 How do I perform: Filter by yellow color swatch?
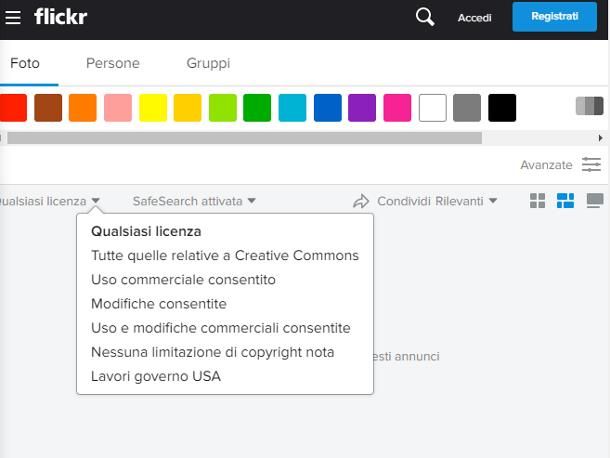153,108
